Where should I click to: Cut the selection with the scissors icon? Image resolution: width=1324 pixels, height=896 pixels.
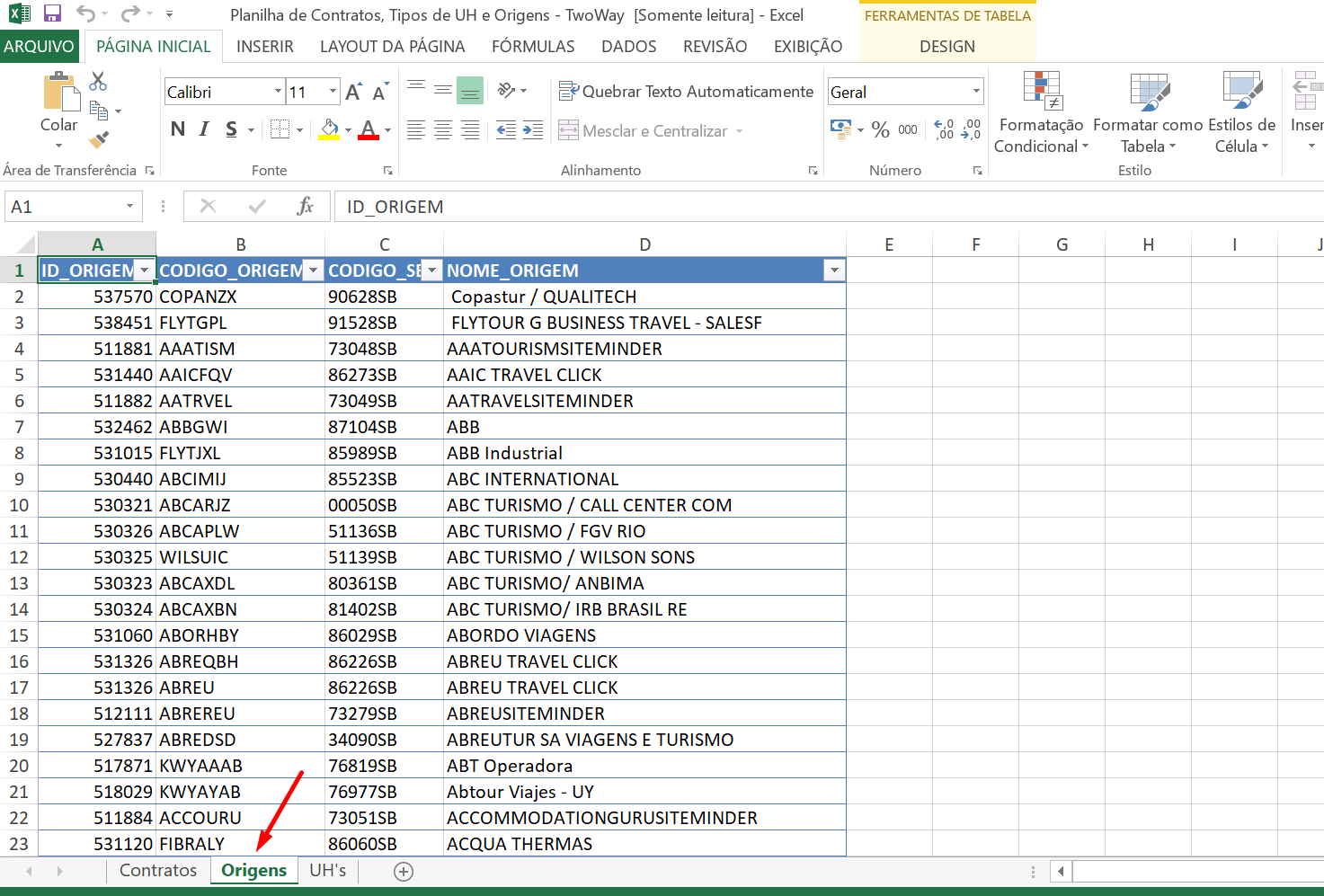tap(98, 82)
